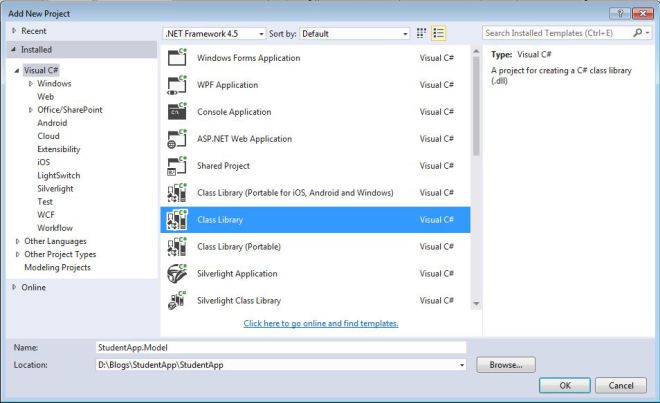Click the selected Class Library icon

[177, 219]
